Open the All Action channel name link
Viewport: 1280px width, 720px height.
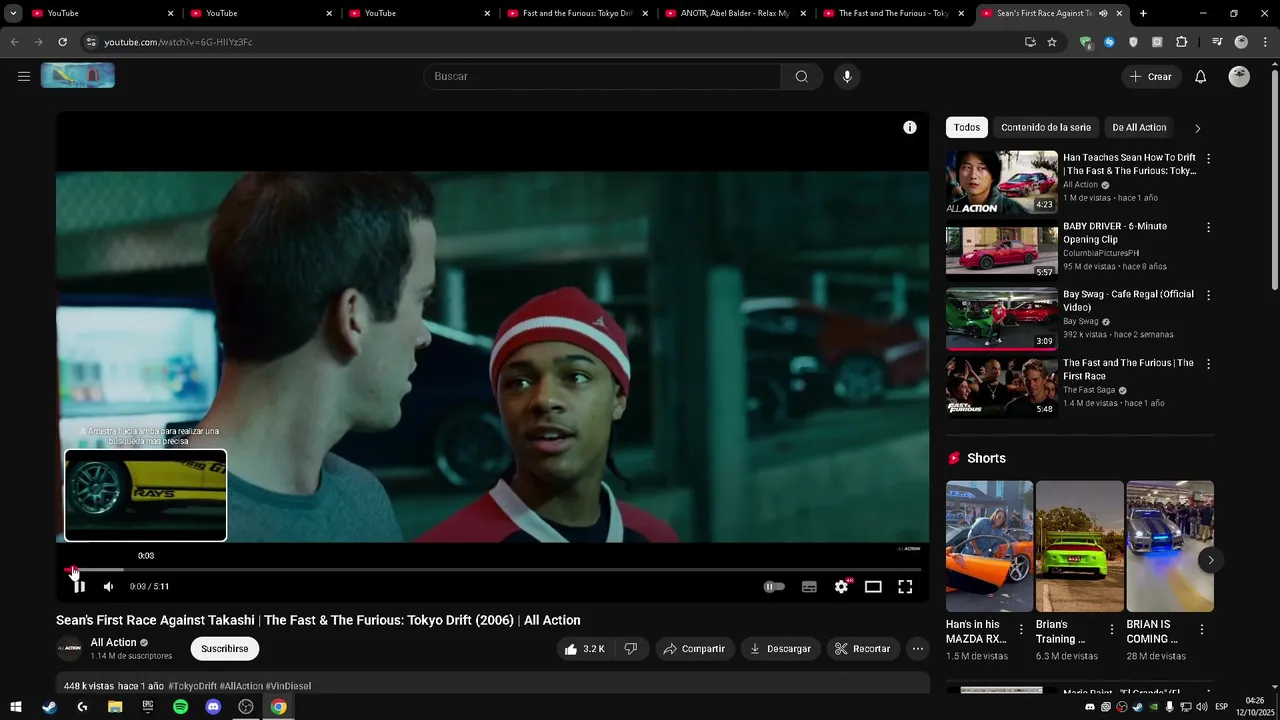click(x=113, y=643)
